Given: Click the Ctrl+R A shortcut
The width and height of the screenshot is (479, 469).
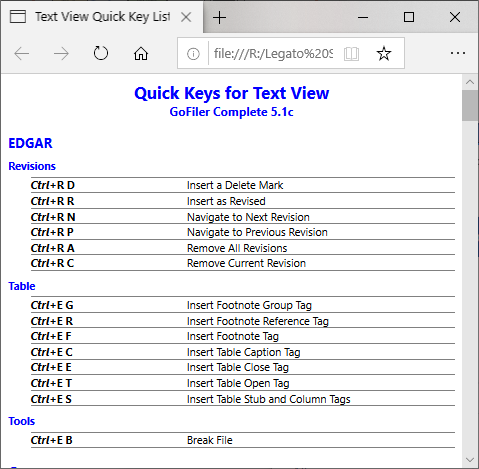Looking at the screenshot, I should [x=53, y=248].
